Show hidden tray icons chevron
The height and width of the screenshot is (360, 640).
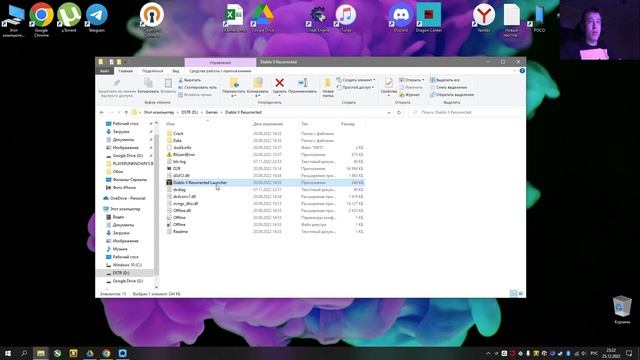pos(488,353)
